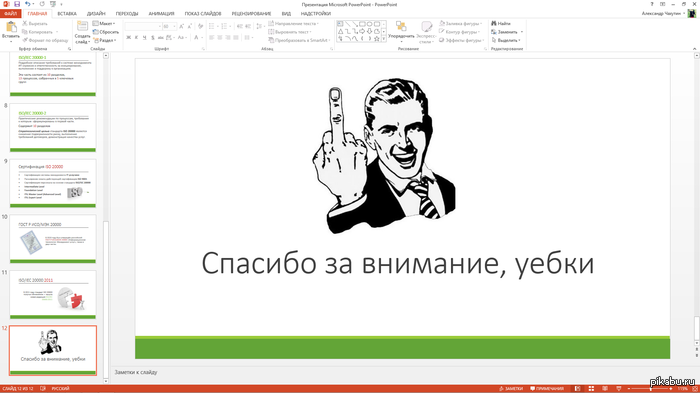Click the Undo arrow icon

[27, 4]
